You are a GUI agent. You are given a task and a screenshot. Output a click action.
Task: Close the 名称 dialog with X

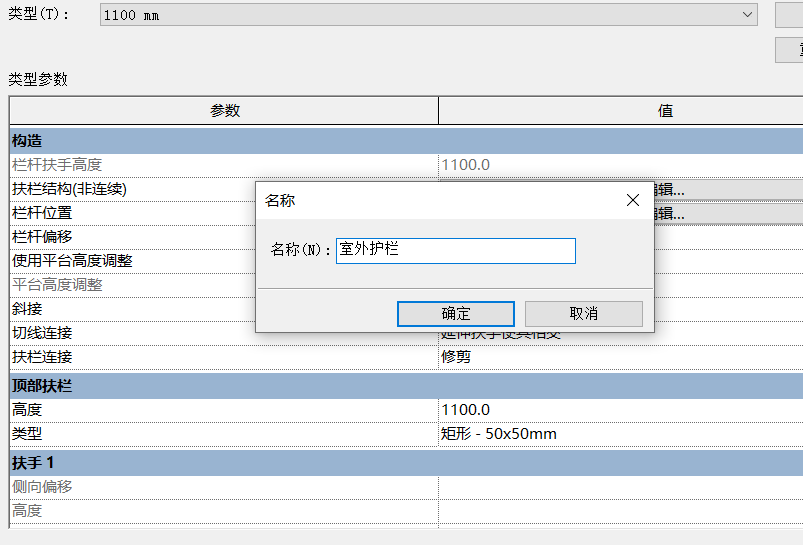point(632,200)
